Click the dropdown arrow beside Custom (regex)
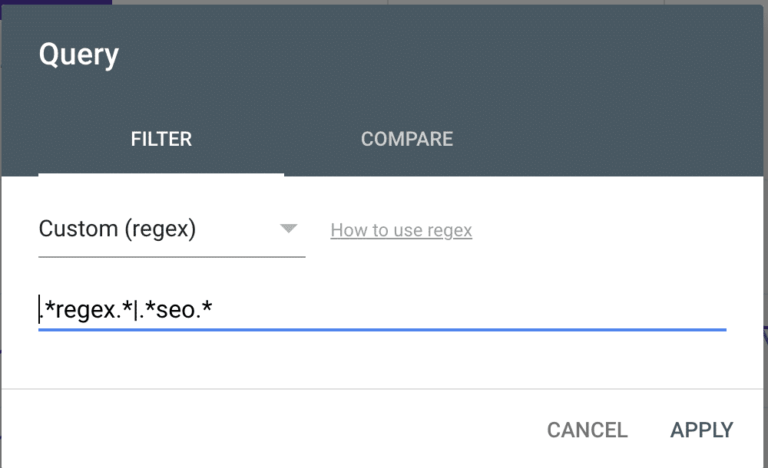768x468 pixels. pos(289,229)
